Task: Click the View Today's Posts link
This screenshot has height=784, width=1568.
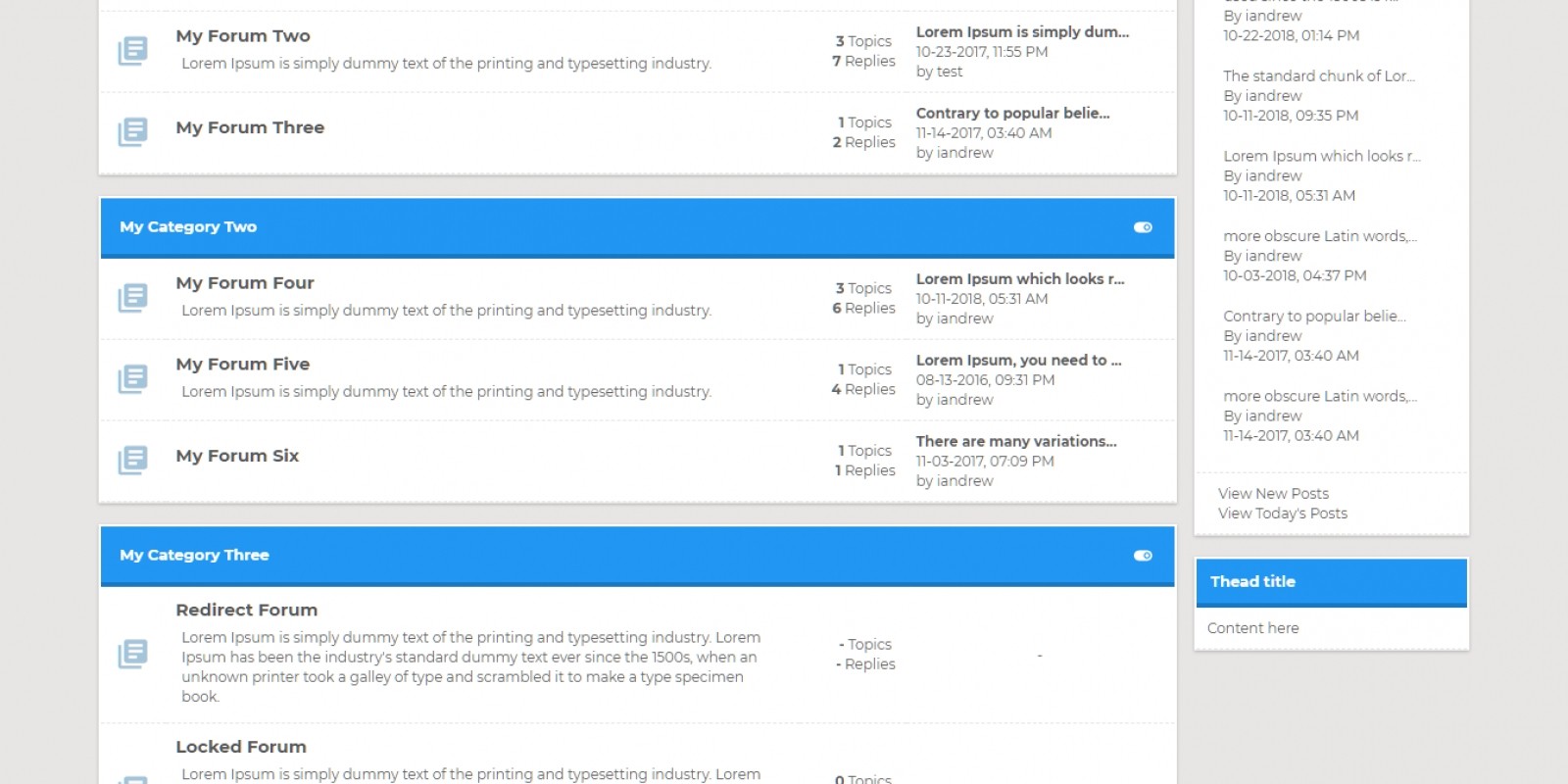Action: point(1282,514)
